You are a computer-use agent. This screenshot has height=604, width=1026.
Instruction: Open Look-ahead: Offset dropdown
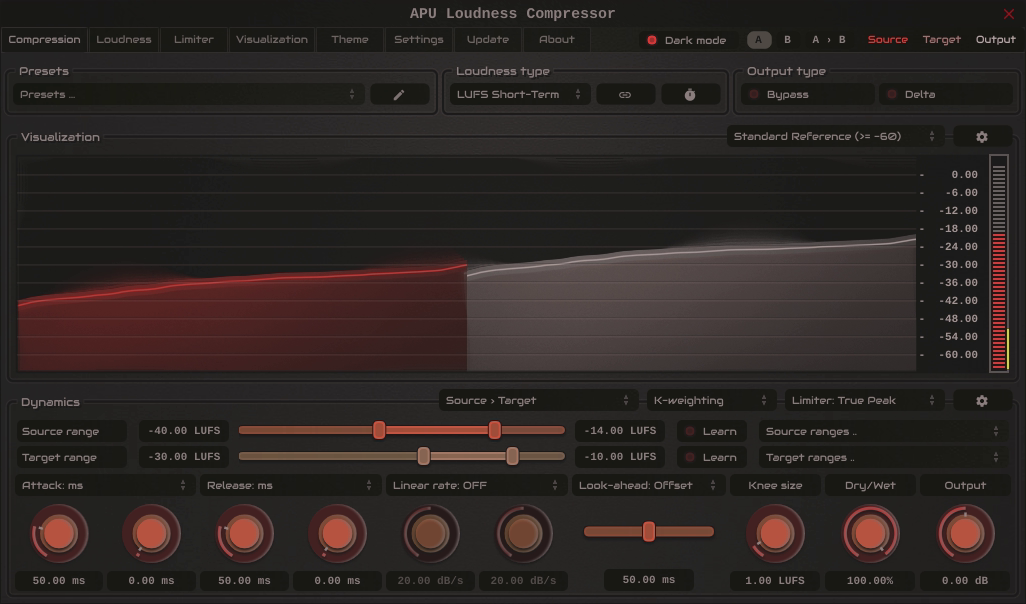(648, 486)
